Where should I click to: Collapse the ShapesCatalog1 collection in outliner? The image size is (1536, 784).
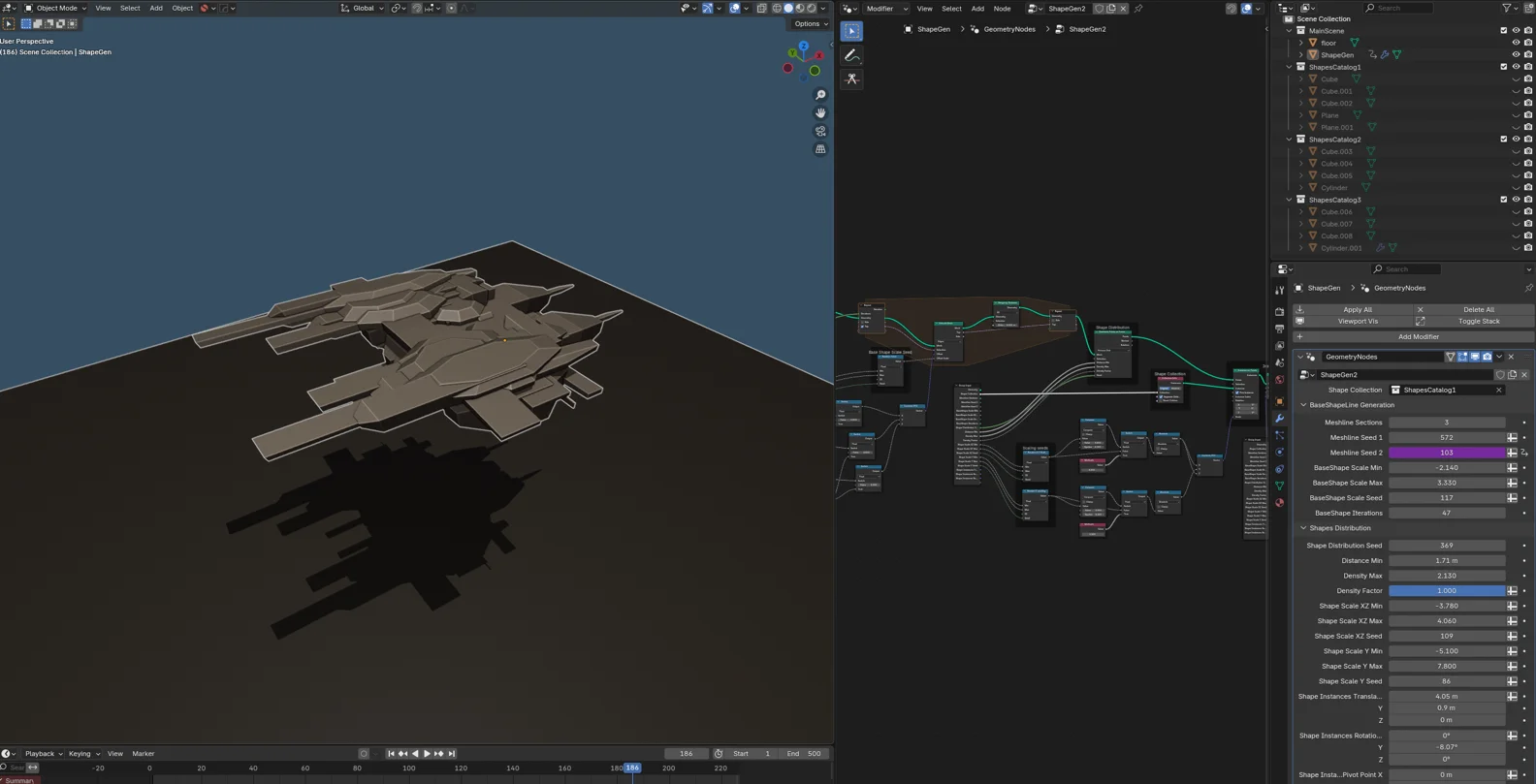point(1289,67)
